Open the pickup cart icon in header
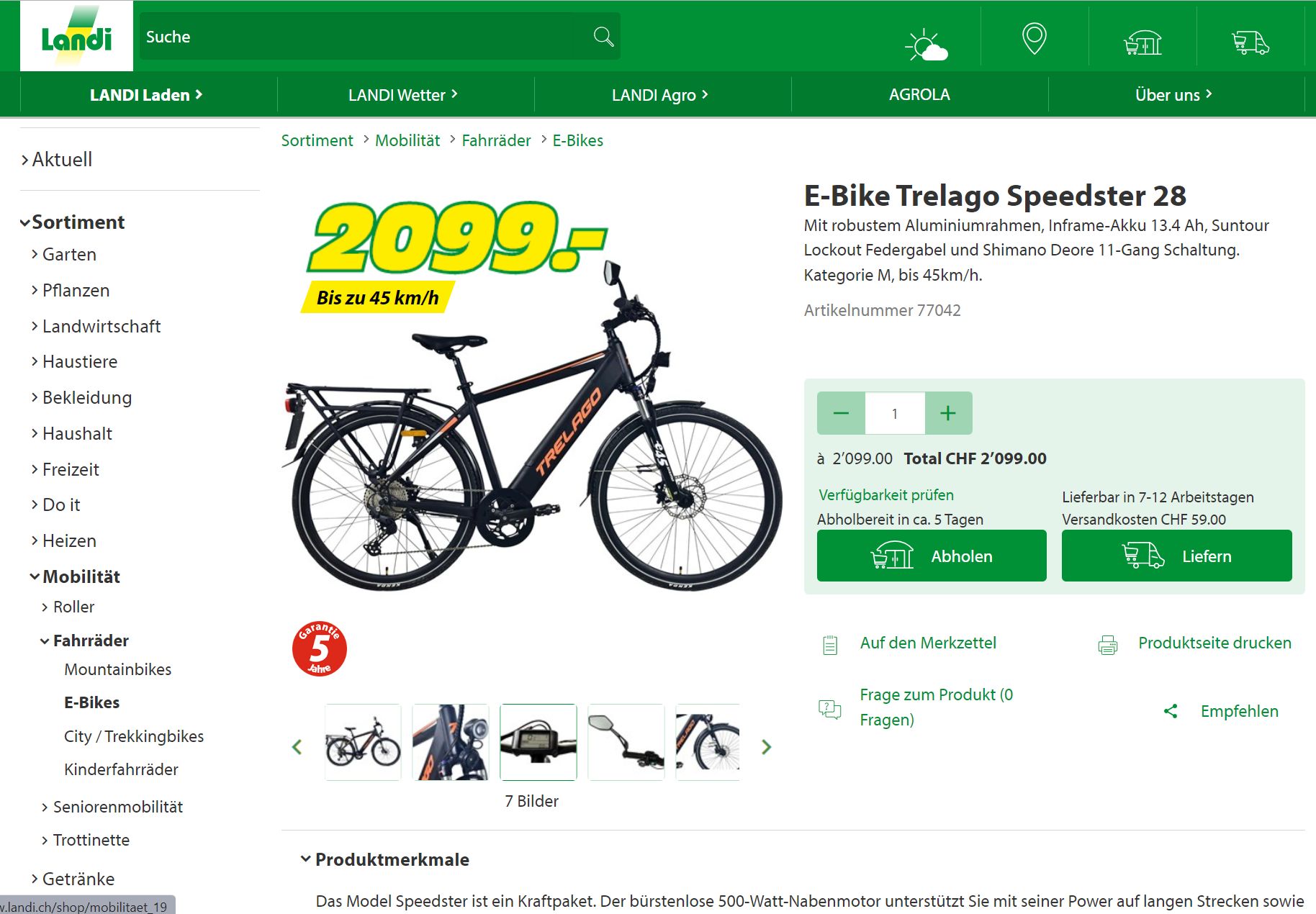 [x=1143, y=42]
